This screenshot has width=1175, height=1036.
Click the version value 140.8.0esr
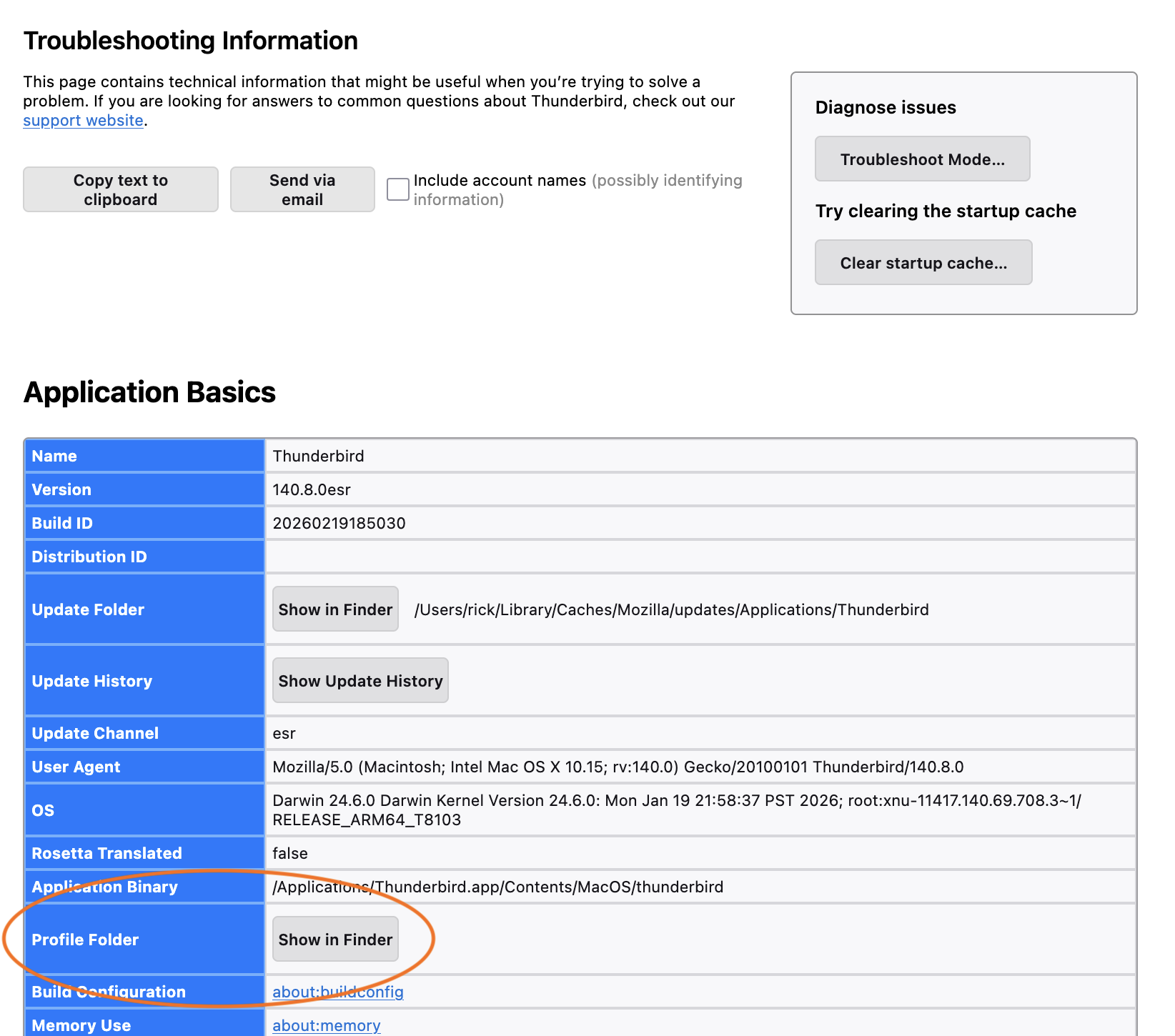click(312, 489)
